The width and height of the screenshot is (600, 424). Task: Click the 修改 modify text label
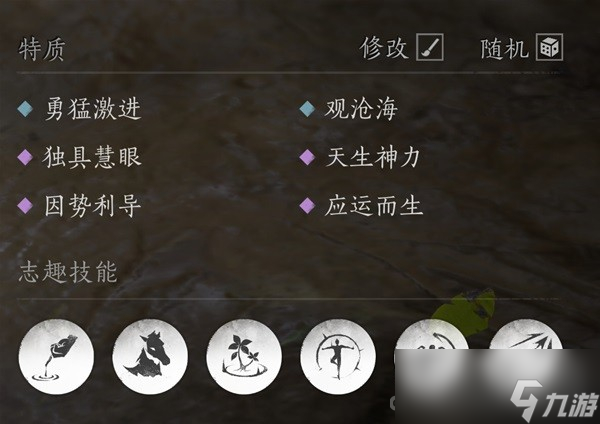[383, 48]
